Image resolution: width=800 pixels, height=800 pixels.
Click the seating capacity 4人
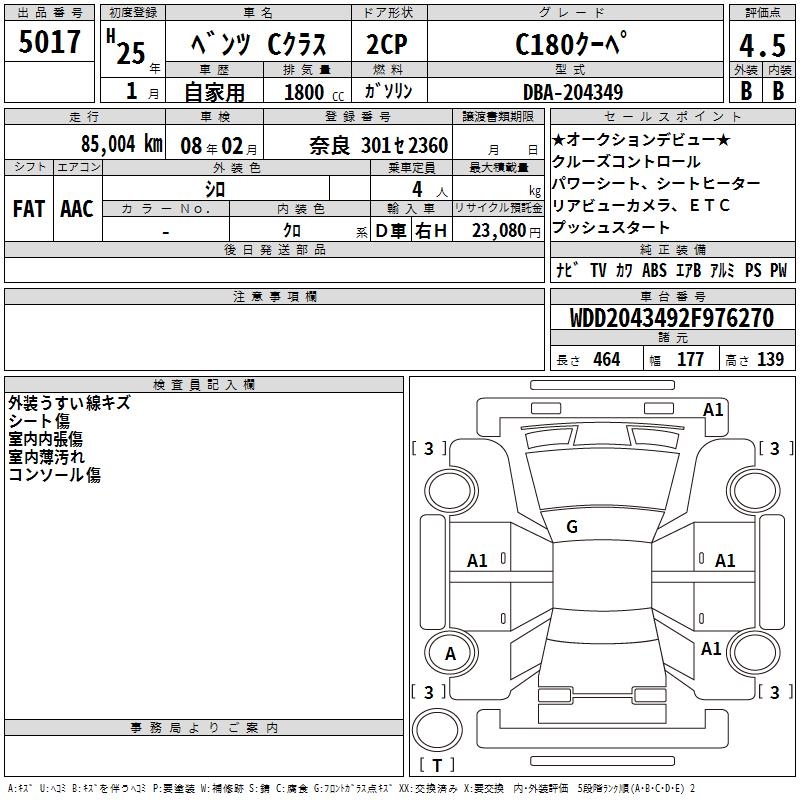(x=430, y=190)
